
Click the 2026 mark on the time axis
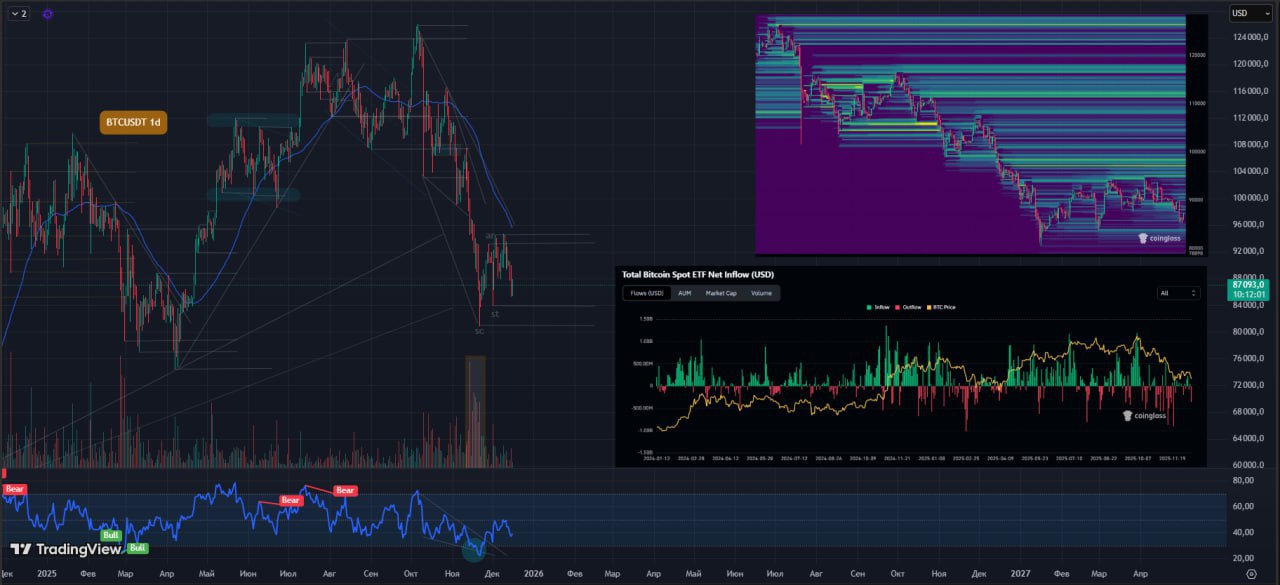(x=533, y=574)
